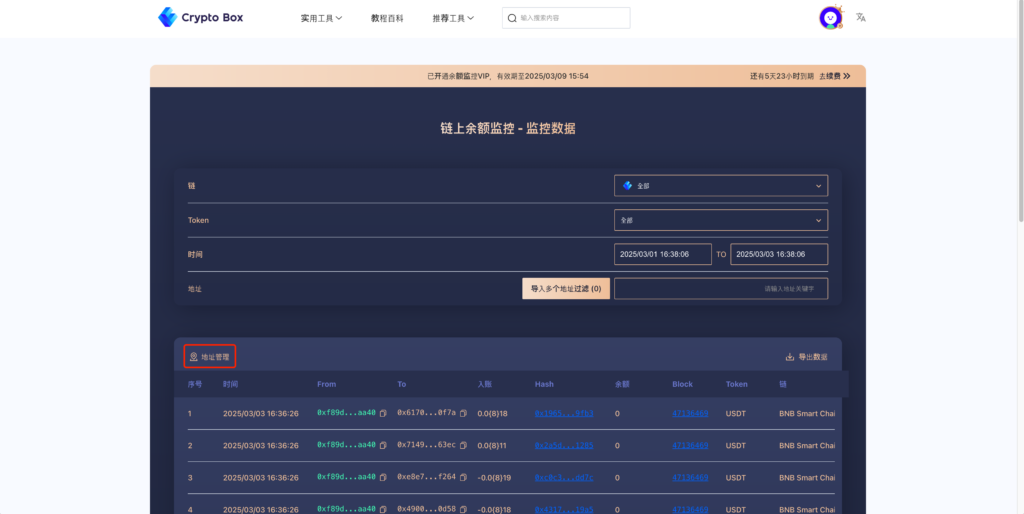Open hash link 0x1965...9fb3
1024x514 pixels.
pos(564,413)
